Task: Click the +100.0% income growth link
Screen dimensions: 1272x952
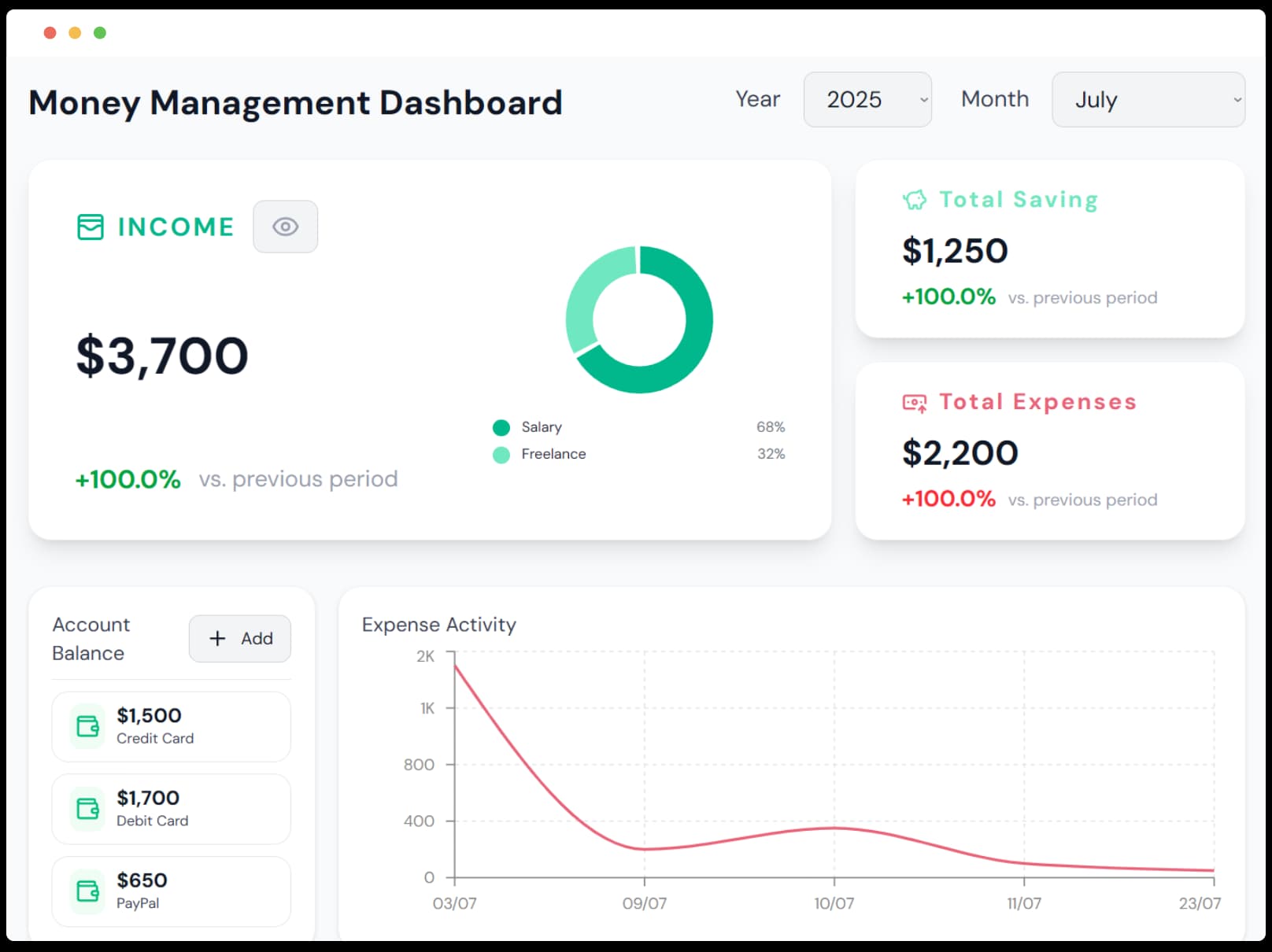Action: click(x=126, y=478)
